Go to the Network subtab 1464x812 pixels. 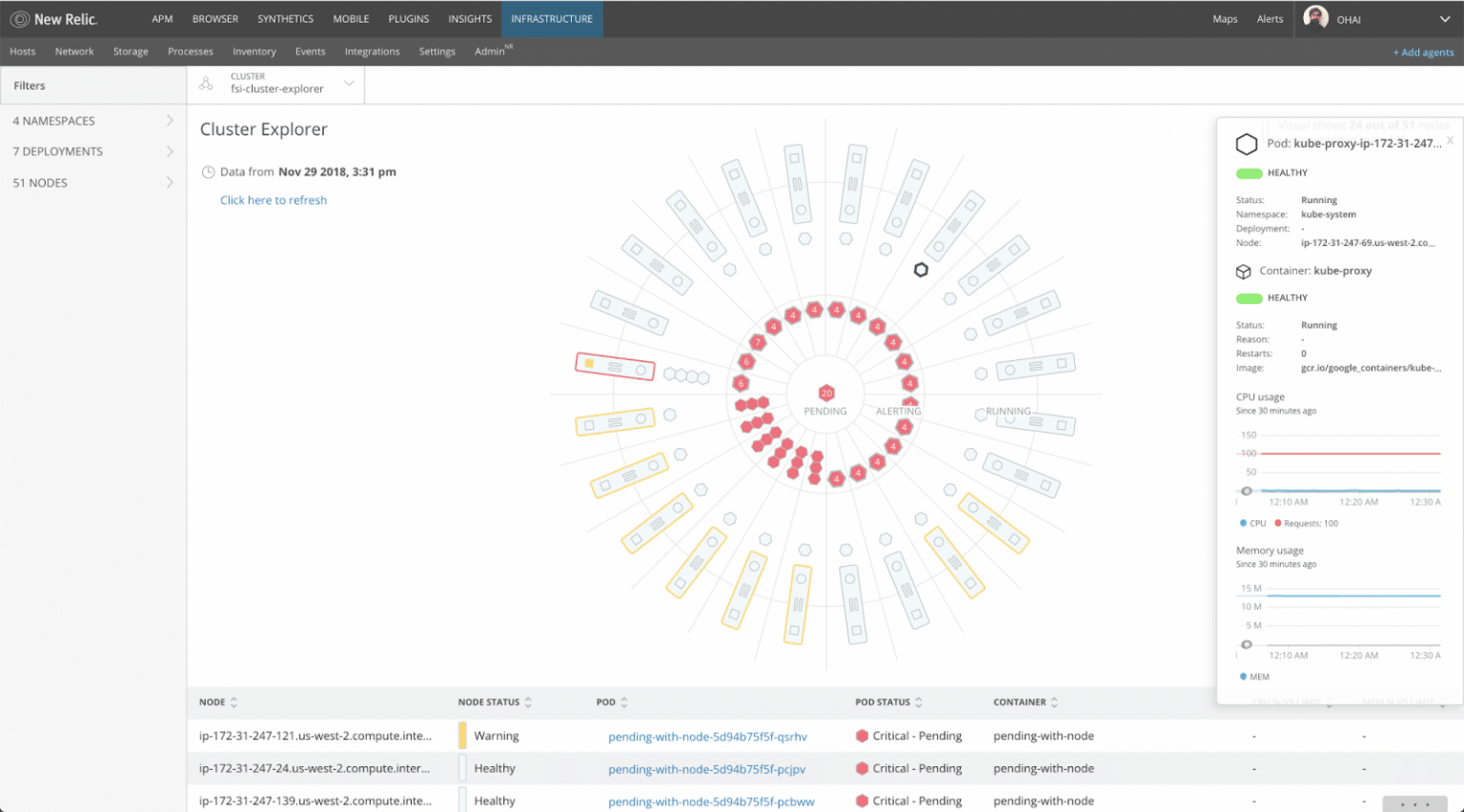point(74,51)
